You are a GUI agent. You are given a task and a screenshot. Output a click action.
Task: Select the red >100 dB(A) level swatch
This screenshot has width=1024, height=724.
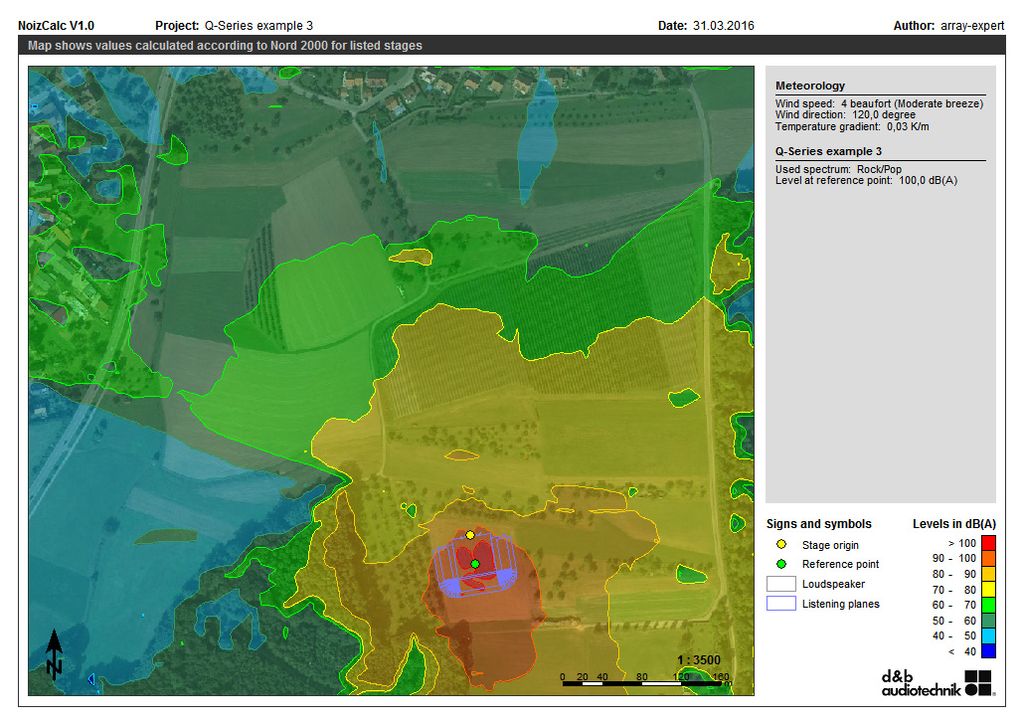987,543
